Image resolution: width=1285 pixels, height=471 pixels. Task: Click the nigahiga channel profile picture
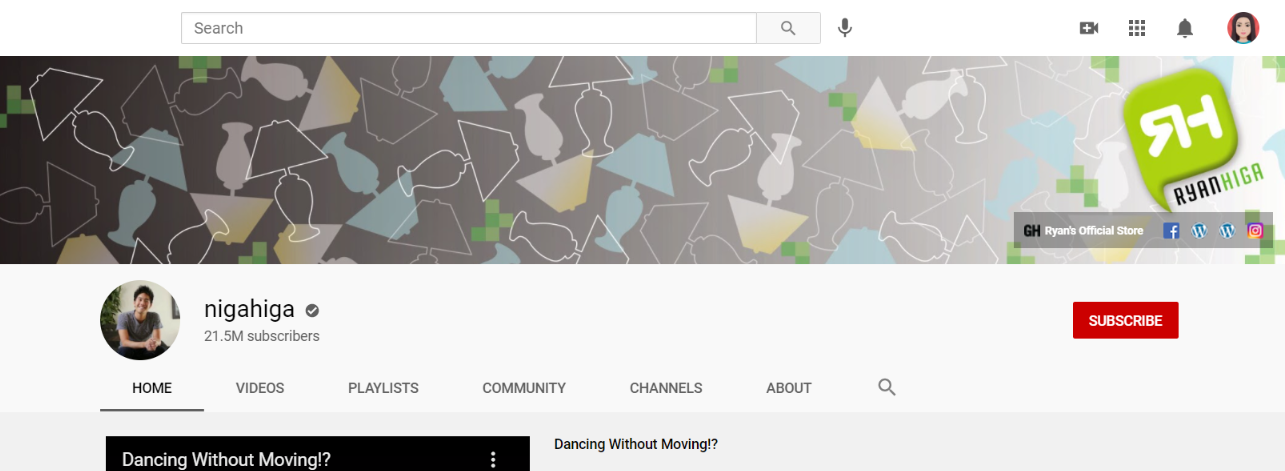tap(140, 320)
